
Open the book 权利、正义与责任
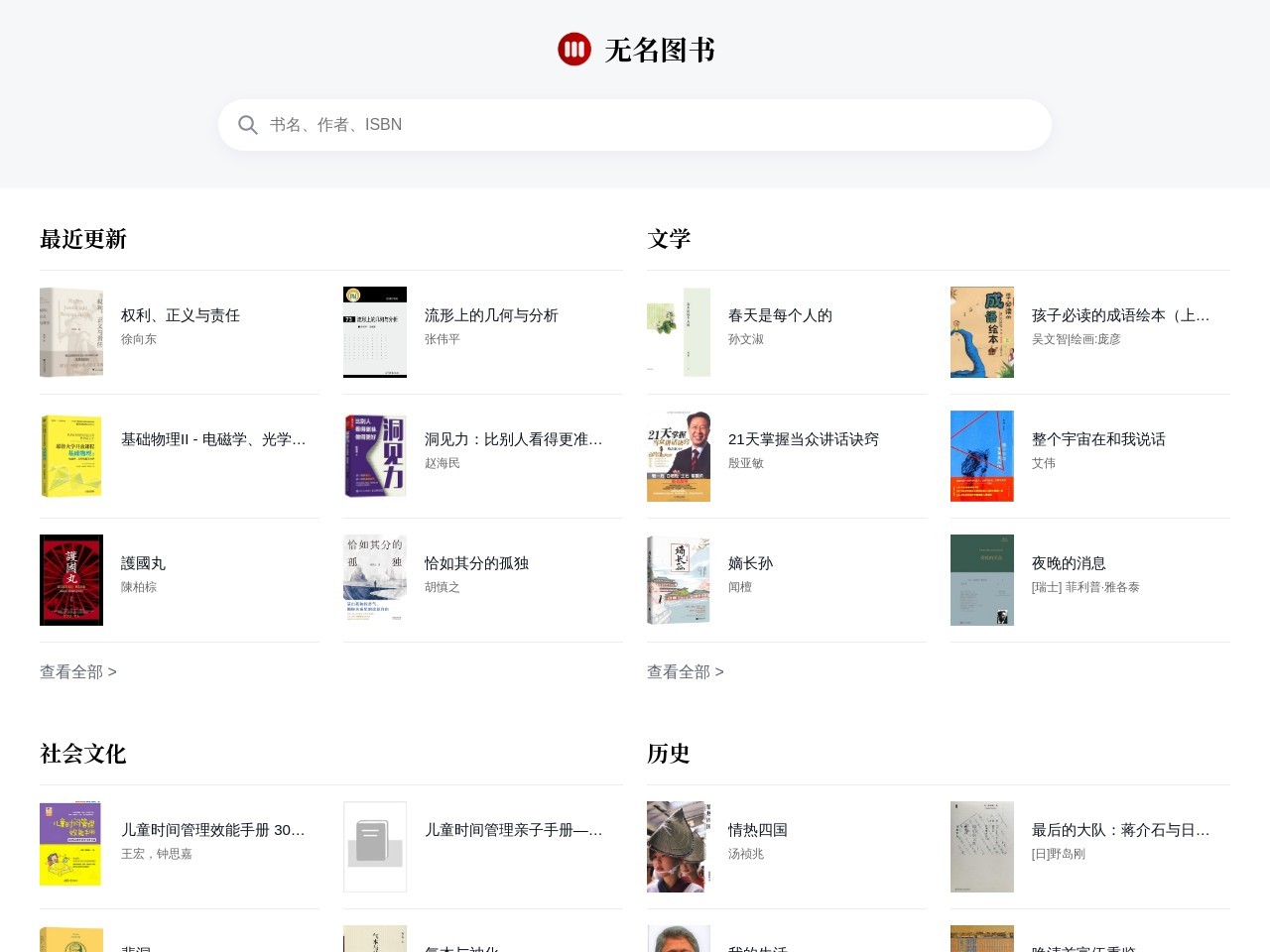[180, 315]
